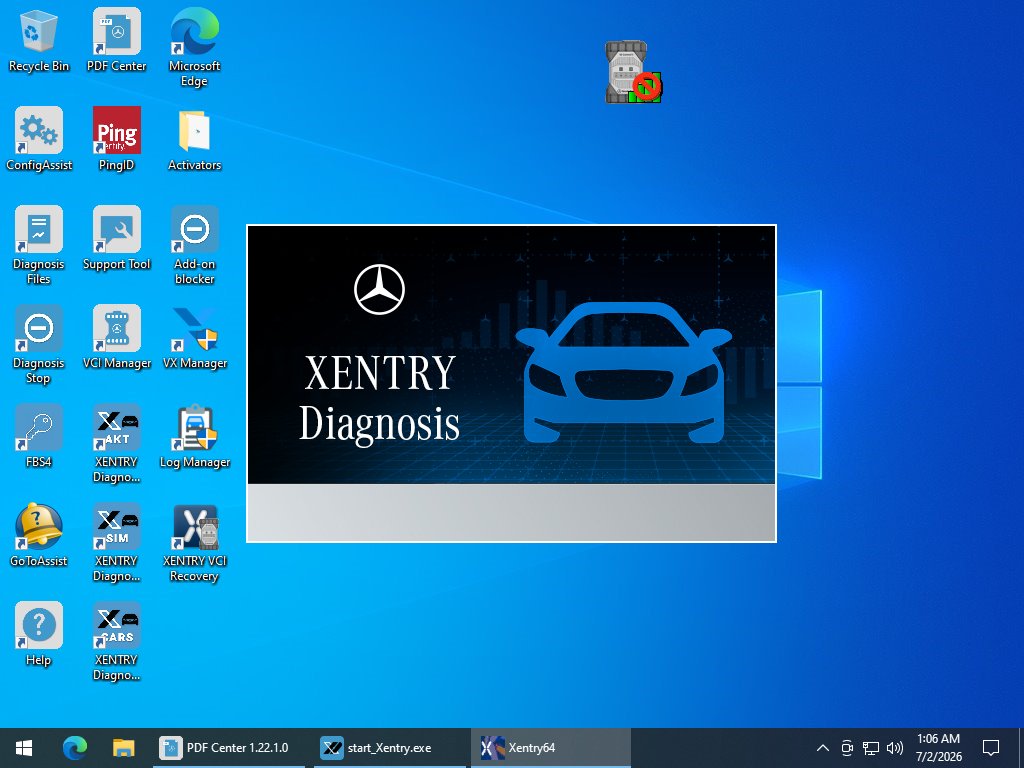The image size is (1024, 768).
Task: Launch the Support Tool shortcut
Action: 116,238
